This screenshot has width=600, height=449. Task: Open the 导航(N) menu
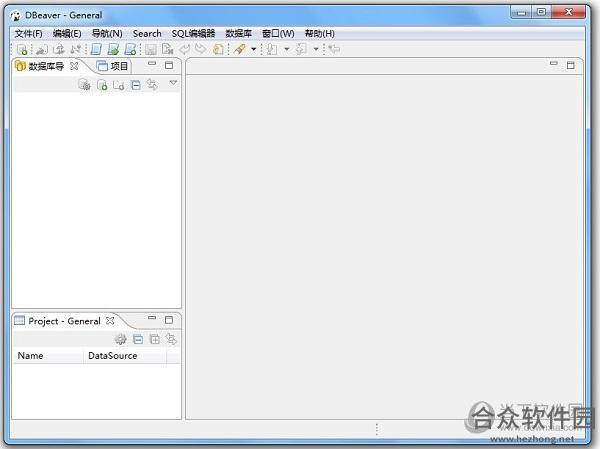tap(107, 34)
